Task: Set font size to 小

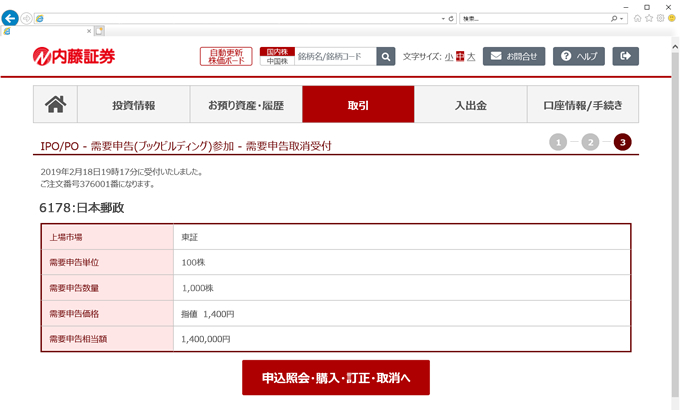Action: 449,56
